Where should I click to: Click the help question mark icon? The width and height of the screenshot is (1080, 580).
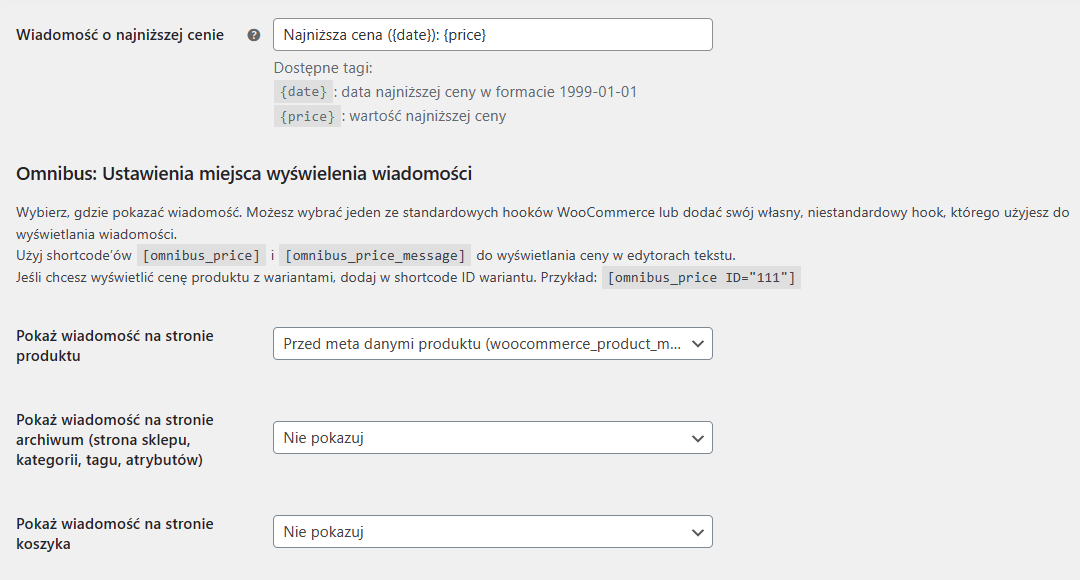coord(253,35)
